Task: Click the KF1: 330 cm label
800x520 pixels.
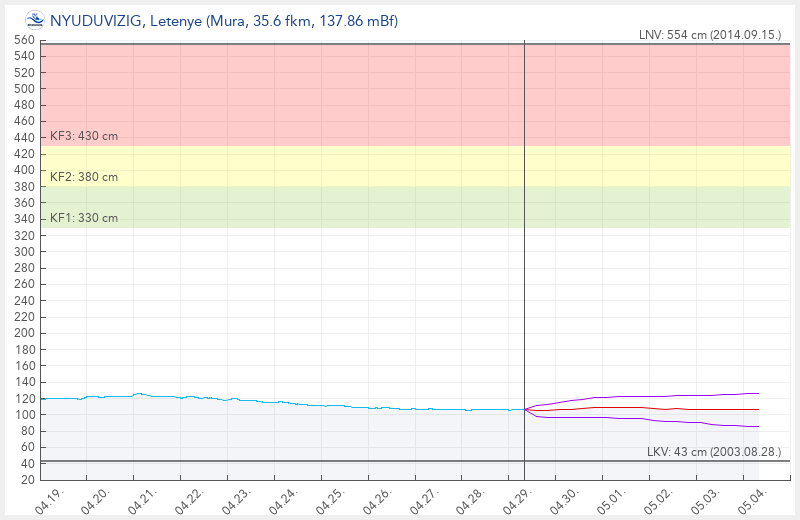Action: coord(84,218)
